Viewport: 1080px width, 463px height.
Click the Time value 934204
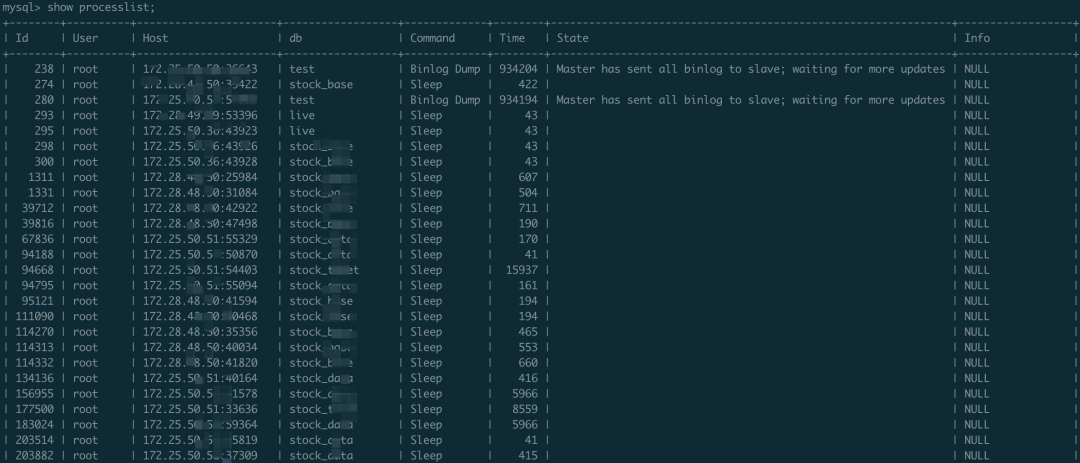click(518, 69)
